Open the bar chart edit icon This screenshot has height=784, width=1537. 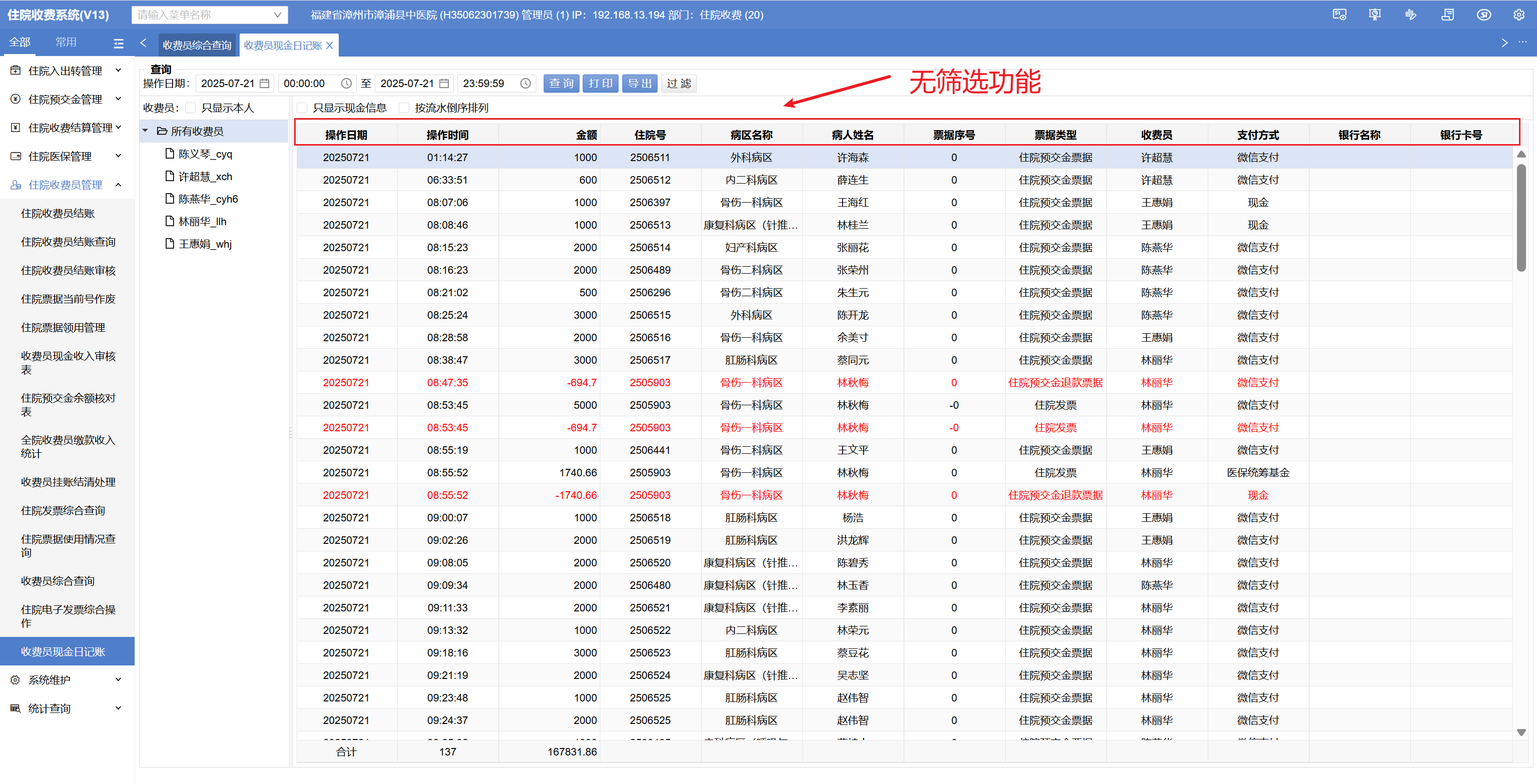pos(1410,15)
